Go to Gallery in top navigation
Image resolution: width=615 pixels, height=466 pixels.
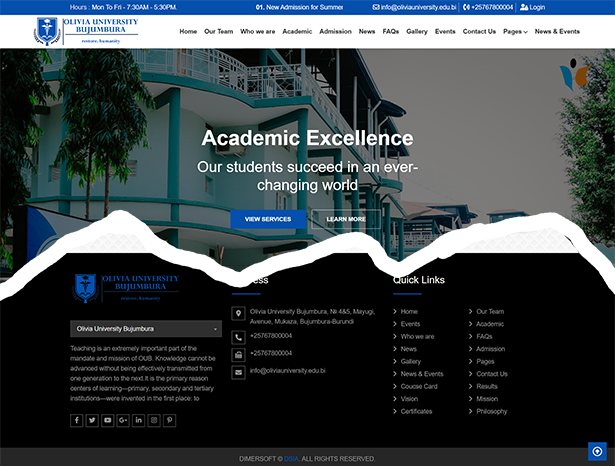(x=417, y=31)
